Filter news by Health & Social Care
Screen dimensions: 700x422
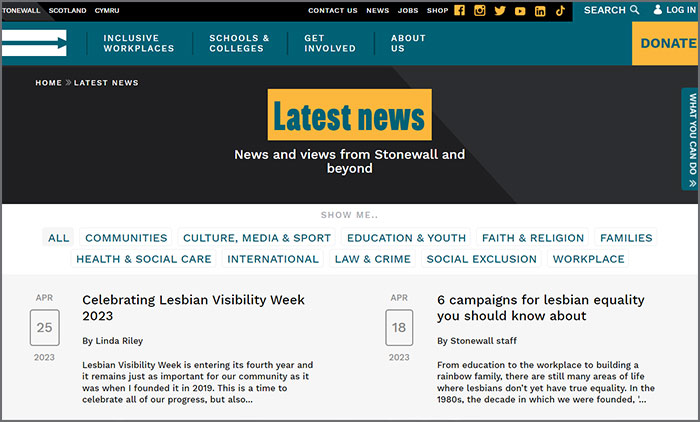click(144, 259)
